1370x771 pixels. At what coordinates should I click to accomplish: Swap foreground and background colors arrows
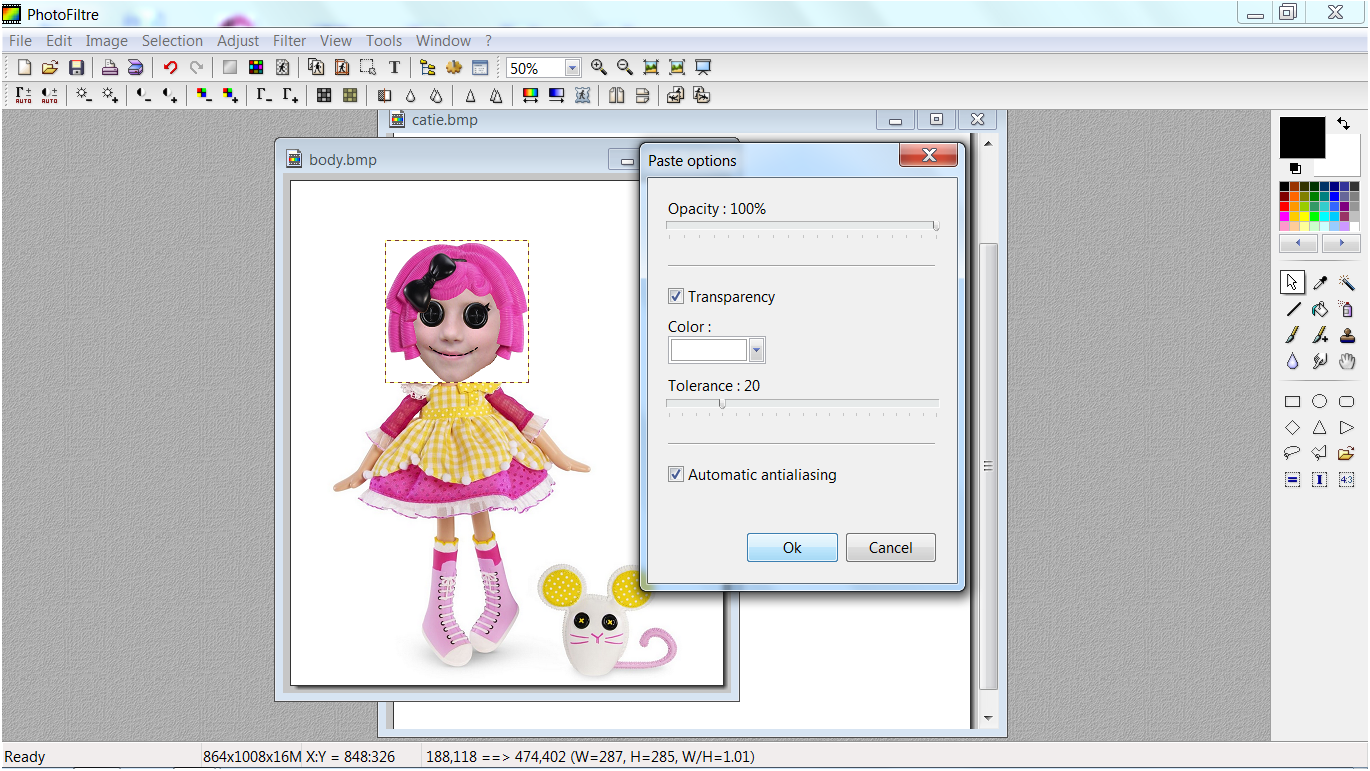1343,124
